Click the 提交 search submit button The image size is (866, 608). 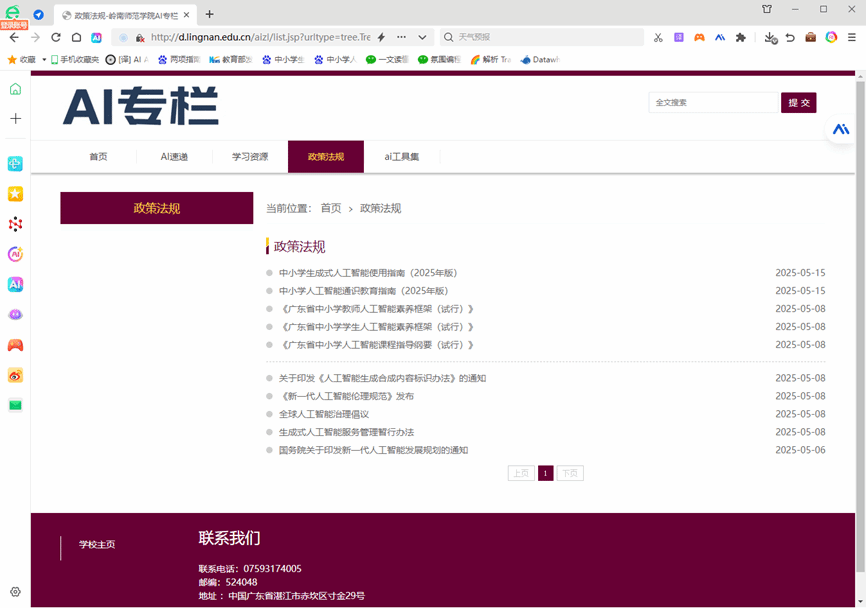(x=798, y=102)
